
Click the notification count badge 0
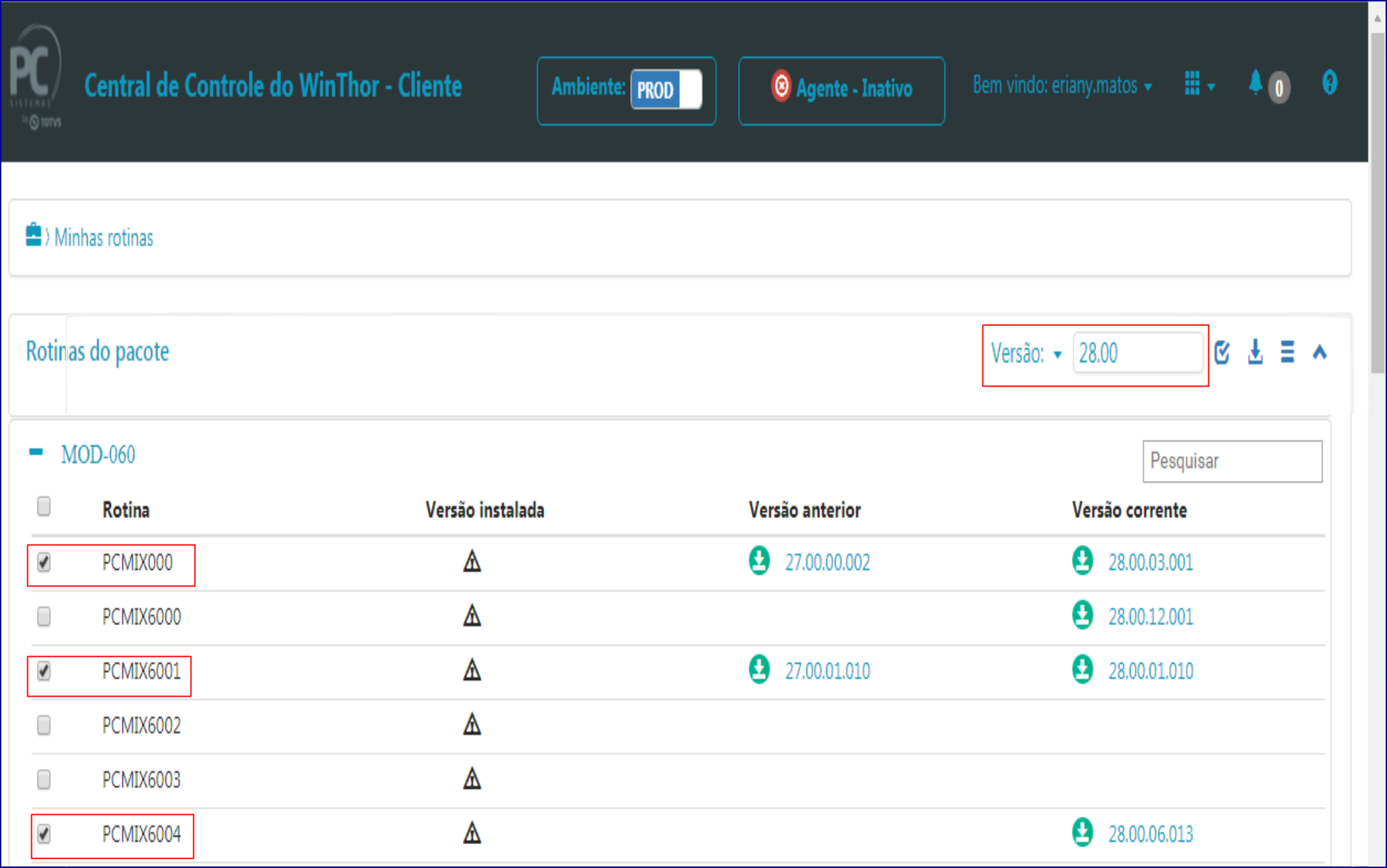1279,88
